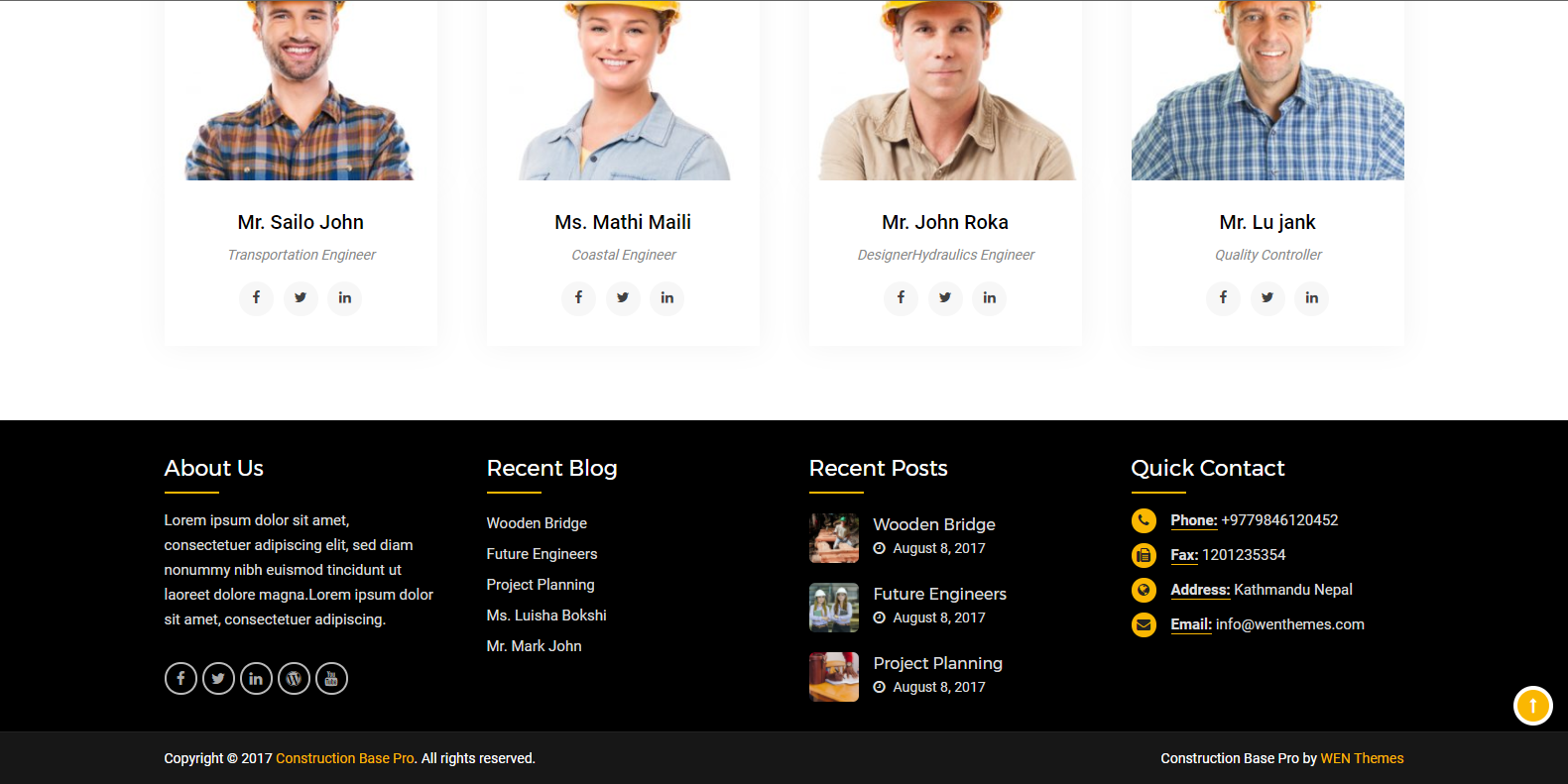Image resolution: width=1568 pixels, height=784 pixels.
Task: Open the Wooden Bridge post thumbnail
Action: click(x=833, y=538)
